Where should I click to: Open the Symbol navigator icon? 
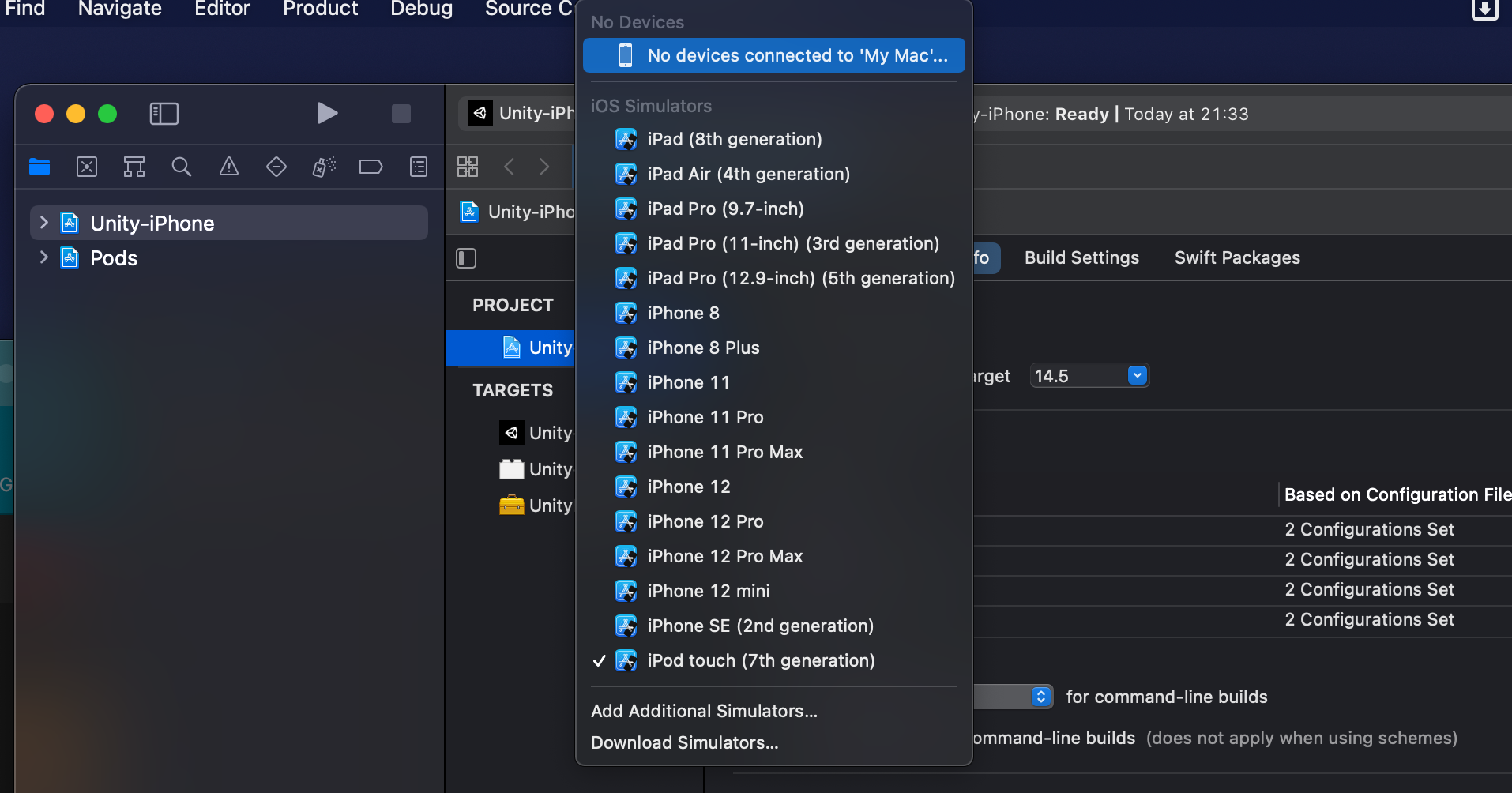point(134,167)
